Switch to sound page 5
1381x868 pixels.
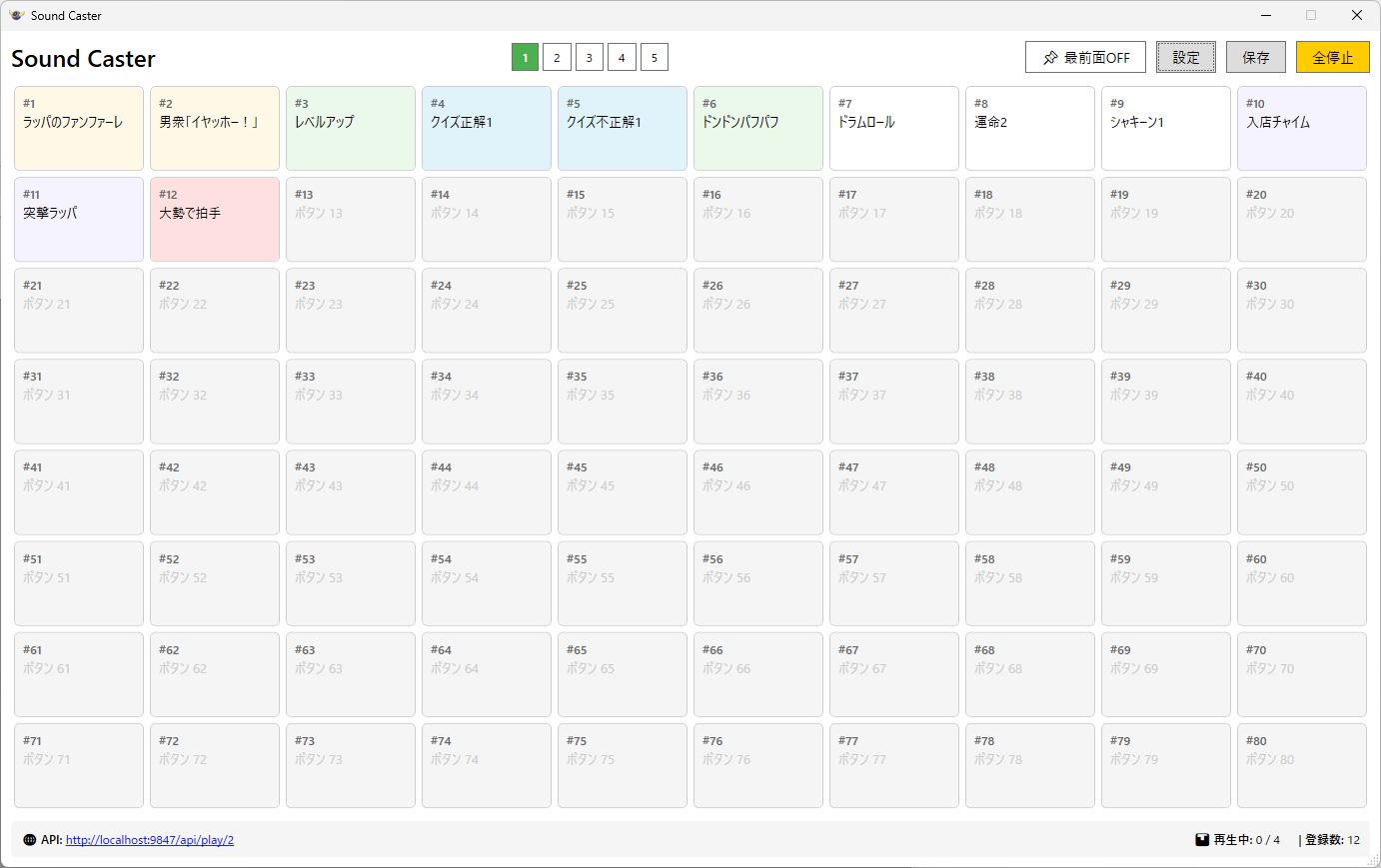(654, 57)
